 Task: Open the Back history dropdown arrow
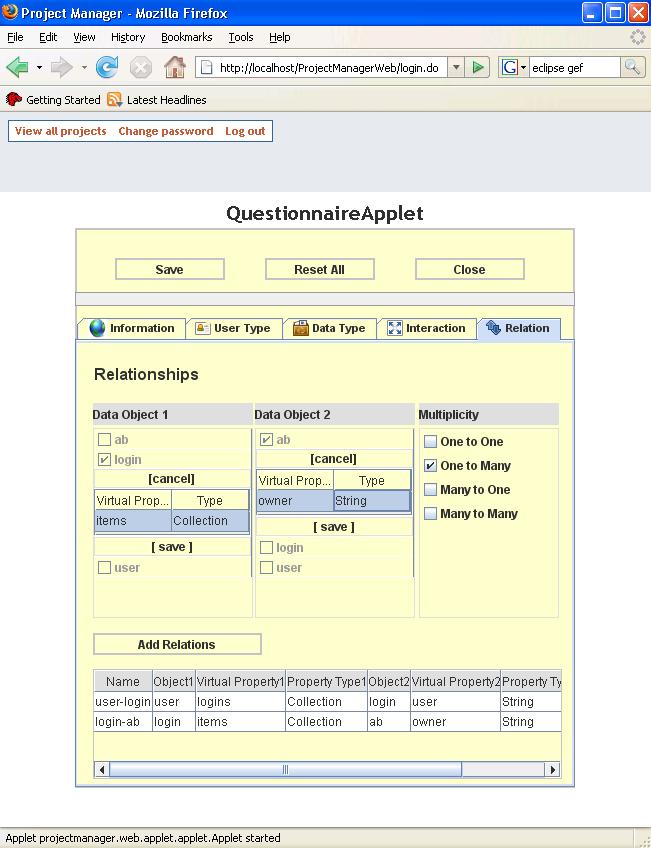(39, 68)
